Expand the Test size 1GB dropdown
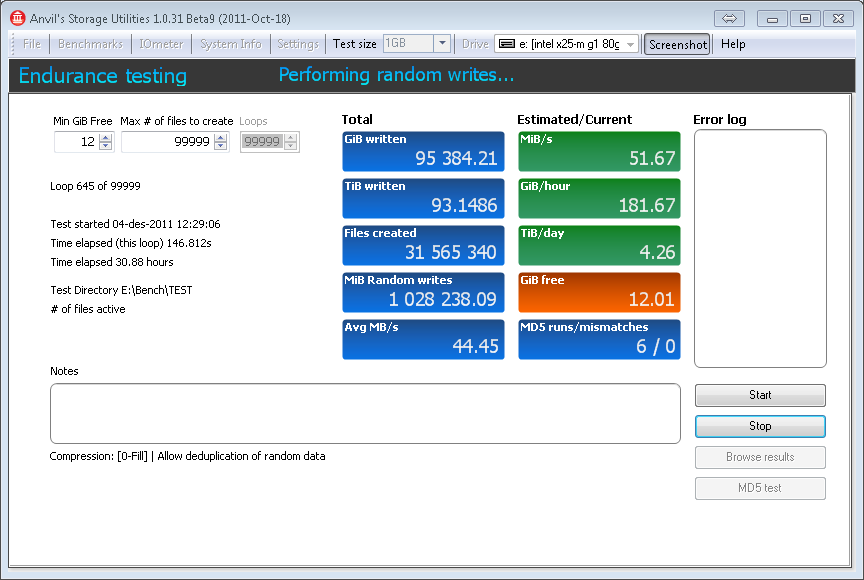864x580 pixels. click(x=442, y=44)
